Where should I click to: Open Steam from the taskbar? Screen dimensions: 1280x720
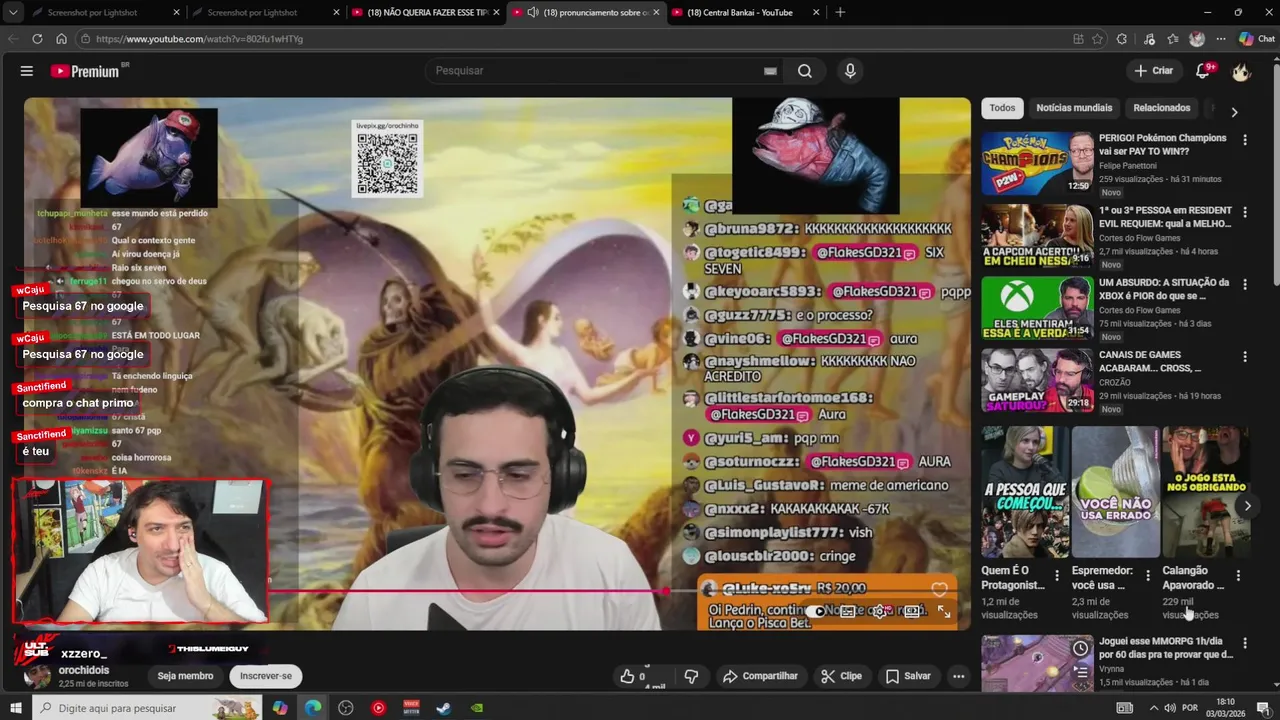point(444,708)
